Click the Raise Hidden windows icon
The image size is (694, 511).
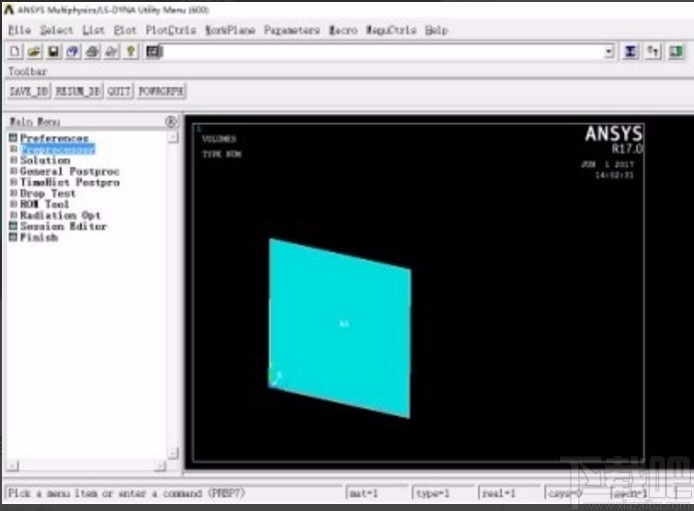tap(630, 52)
